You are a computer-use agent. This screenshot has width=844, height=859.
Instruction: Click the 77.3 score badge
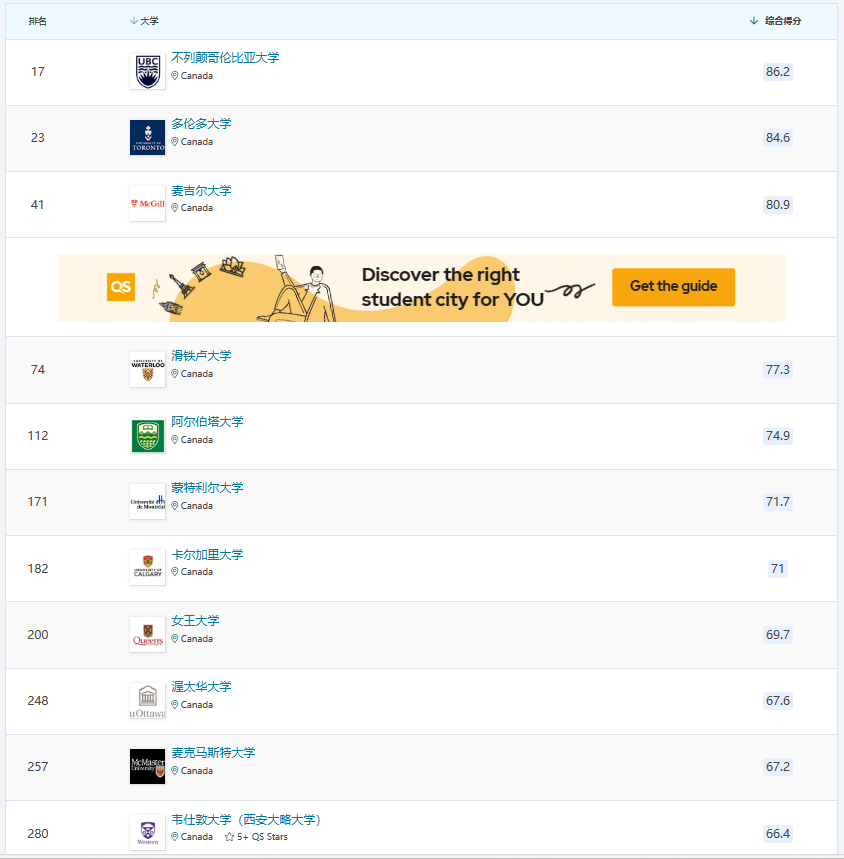click(x=778, y=370)
